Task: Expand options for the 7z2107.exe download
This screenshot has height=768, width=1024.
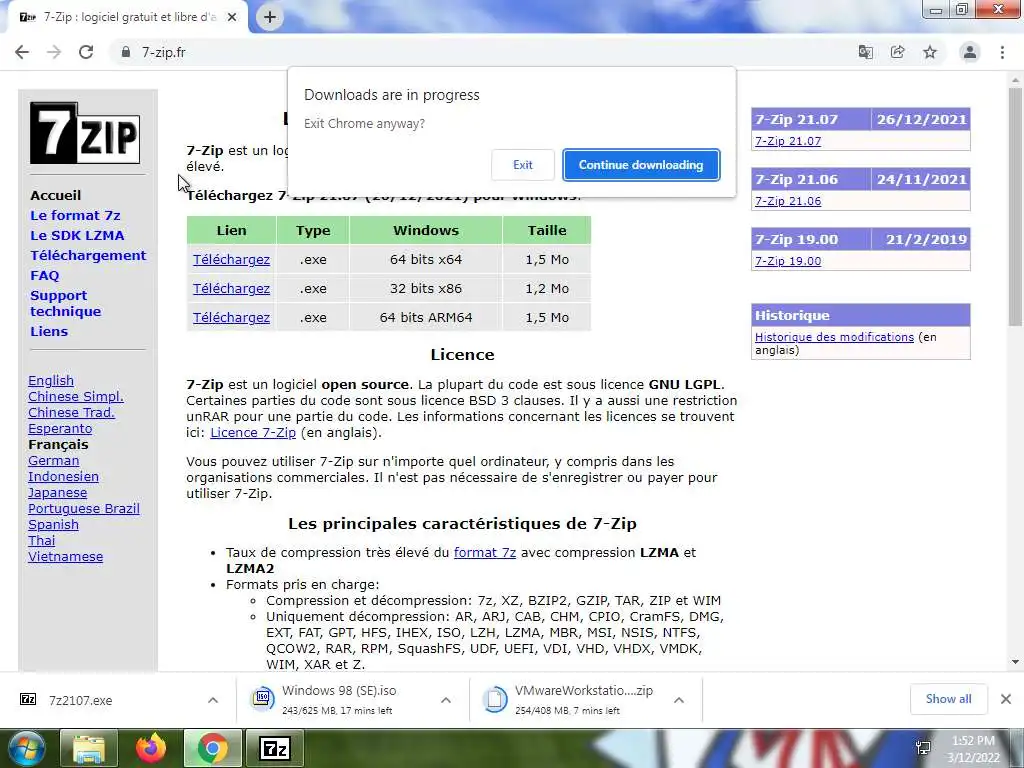Action: pos(213,700)
